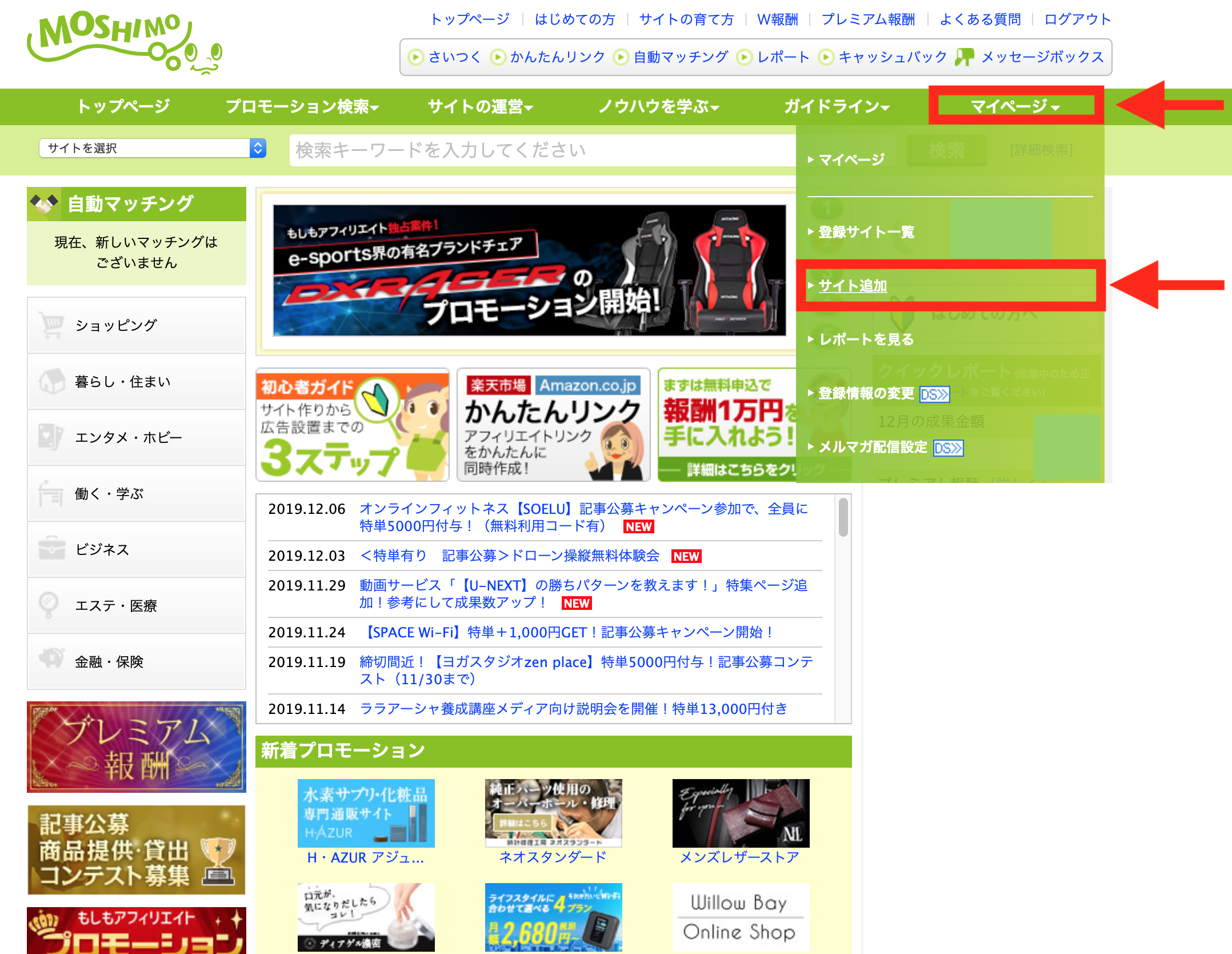This screenshot has height=954, width=1232.
Task: Click the さいつく play icon
Action: 416,57
